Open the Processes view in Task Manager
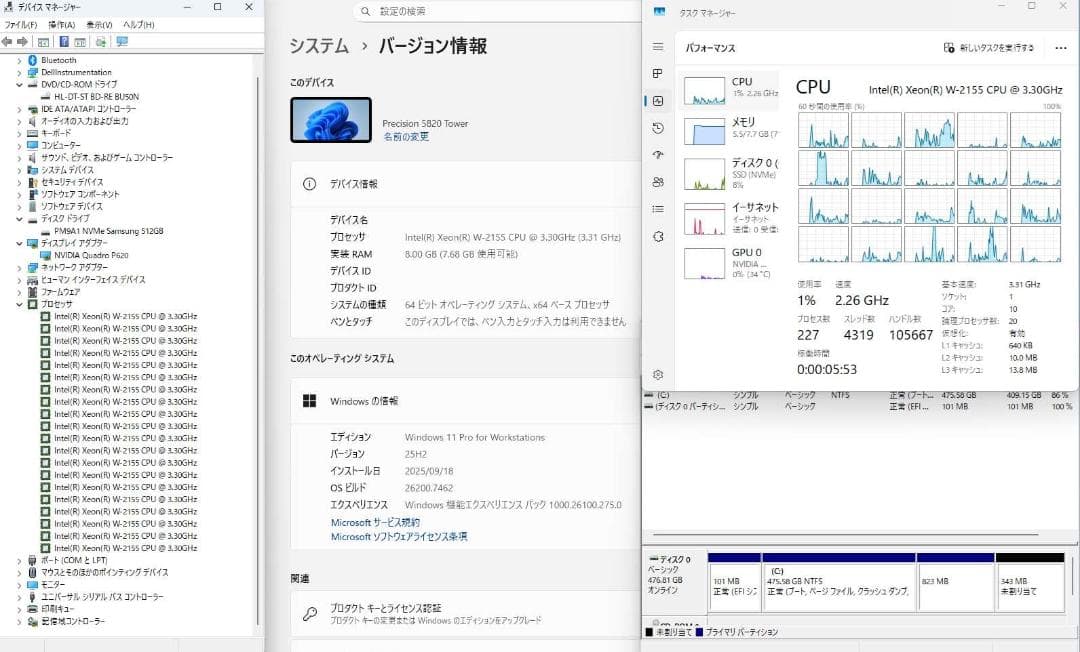 (658, 74)
